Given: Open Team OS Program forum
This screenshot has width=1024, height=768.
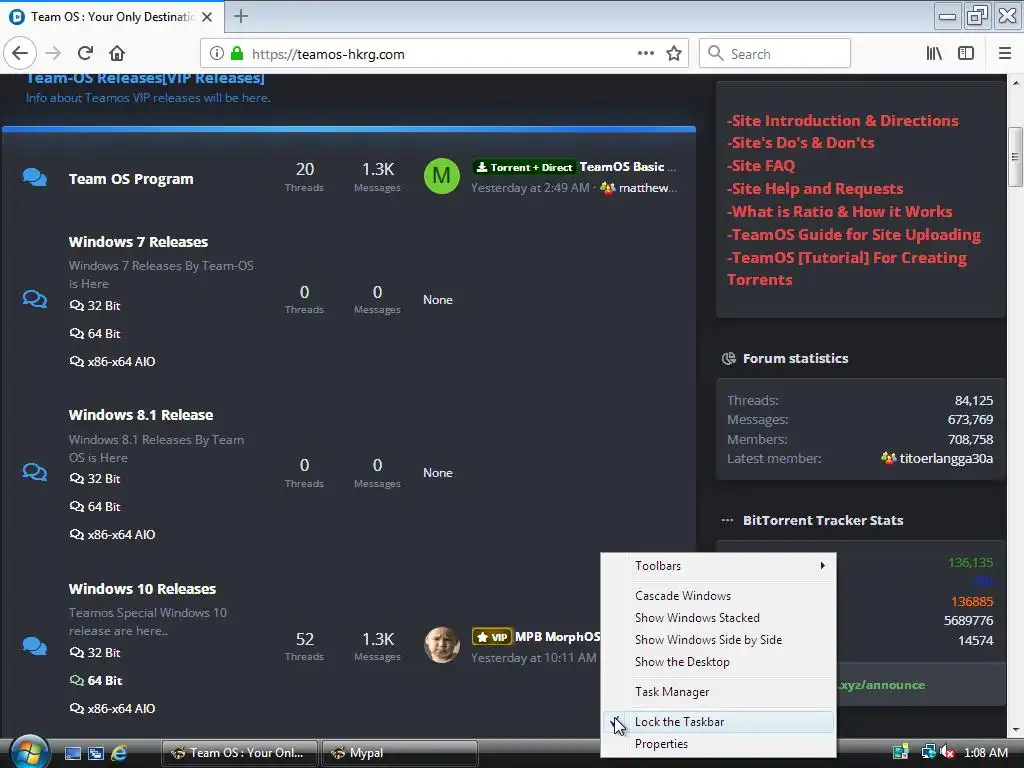Looking at the screenshot, I should click(131, 179).
